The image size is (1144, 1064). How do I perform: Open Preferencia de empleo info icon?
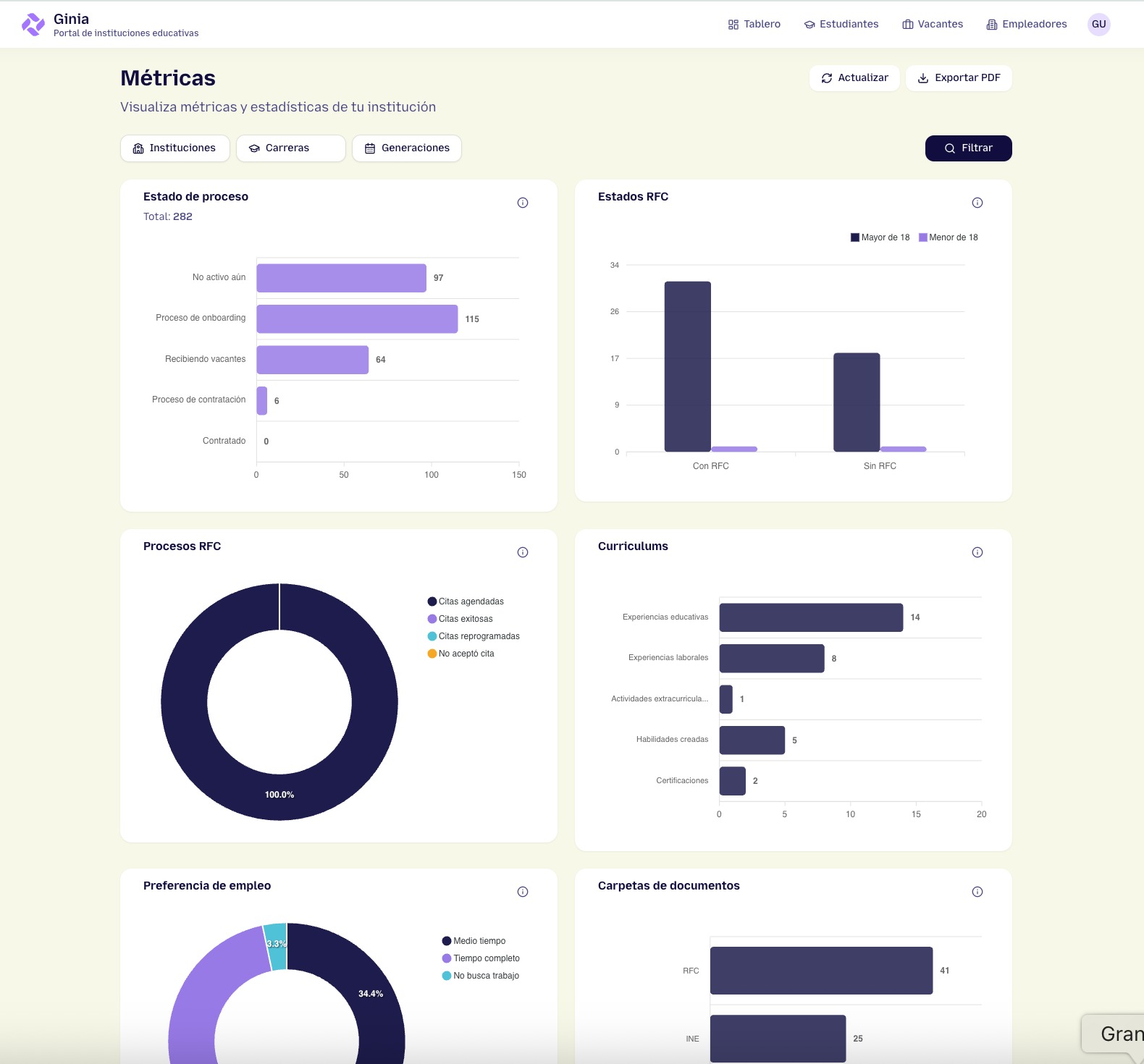[x=523, y=892]
